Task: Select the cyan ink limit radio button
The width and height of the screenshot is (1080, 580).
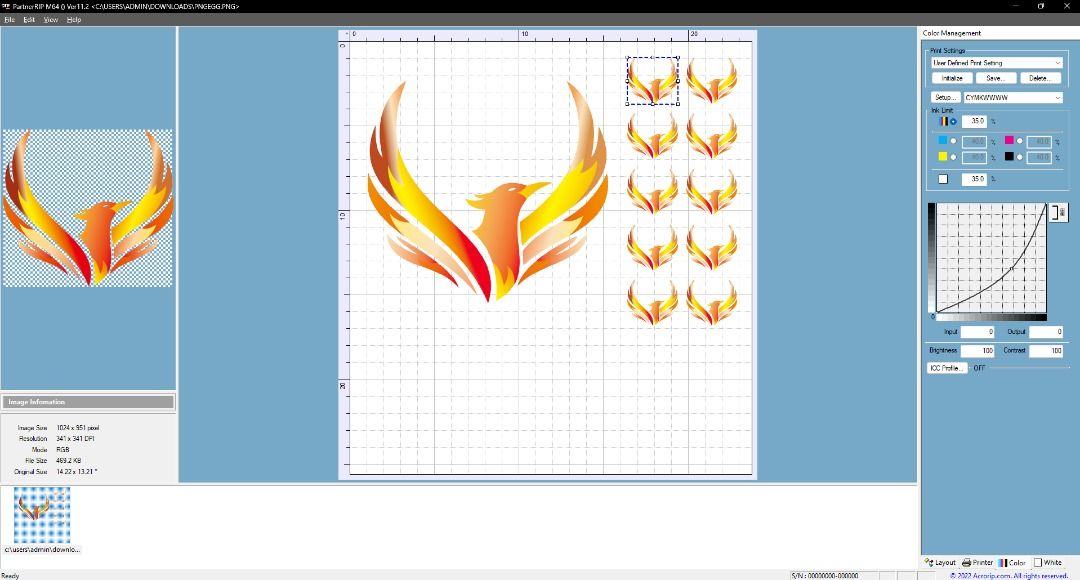Action: (953, 141)
